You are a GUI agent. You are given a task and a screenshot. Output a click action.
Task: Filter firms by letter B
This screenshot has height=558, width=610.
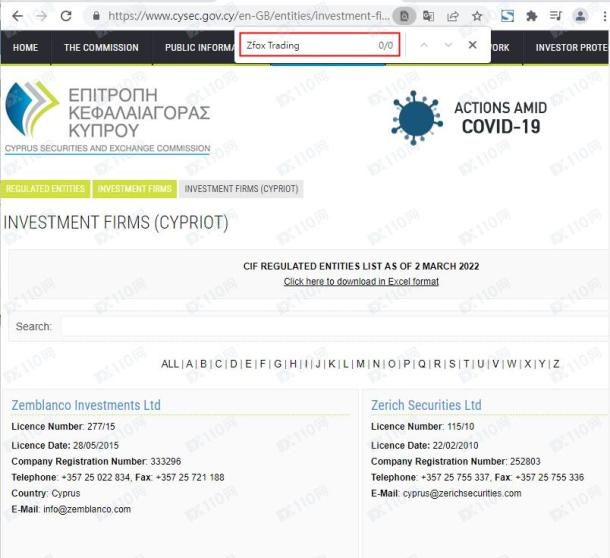[203, 364]
